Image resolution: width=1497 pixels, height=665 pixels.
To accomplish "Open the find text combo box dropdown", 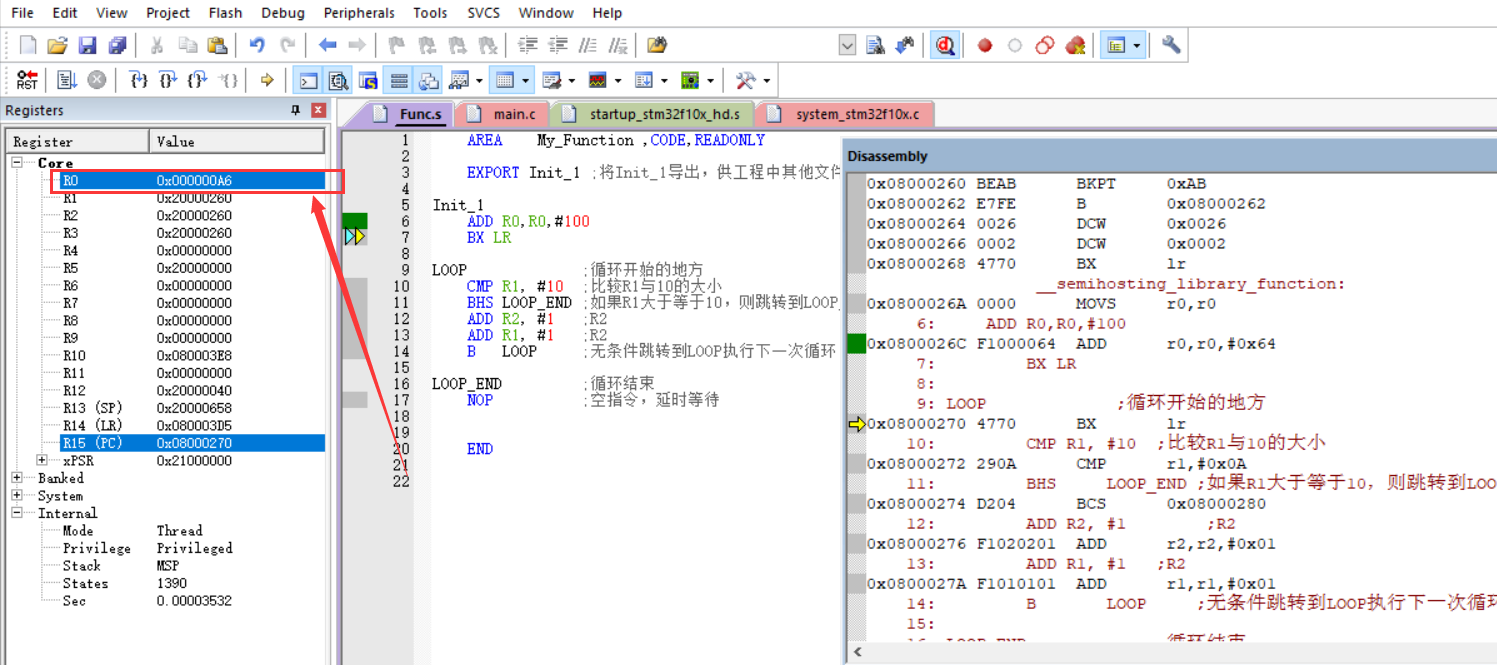I will click(x=847, y=45).
